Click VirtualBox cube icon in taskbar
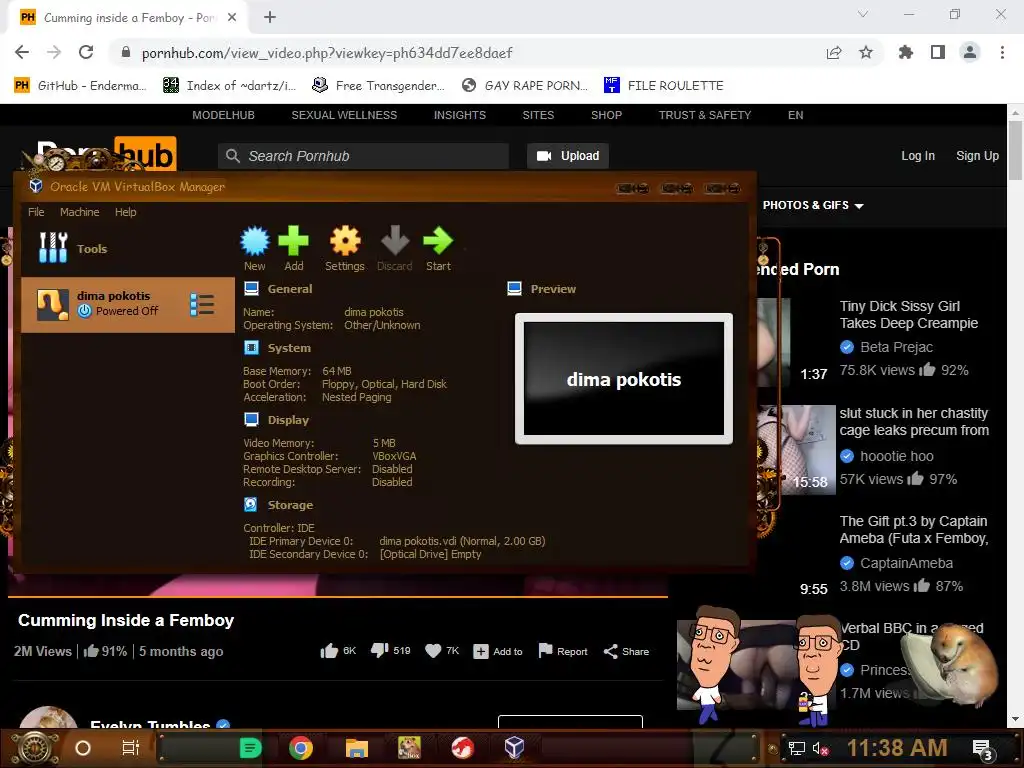The height and width of the screenshot is (768, 1024). coord(515,748)
